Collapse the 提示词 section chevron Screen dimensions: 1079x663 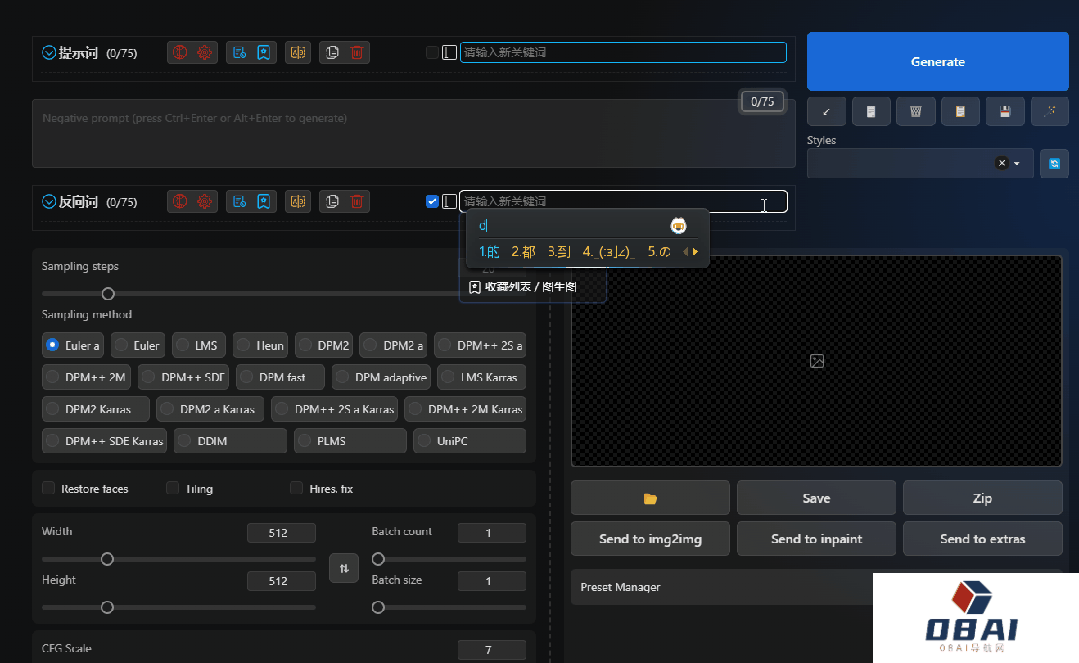49,53
